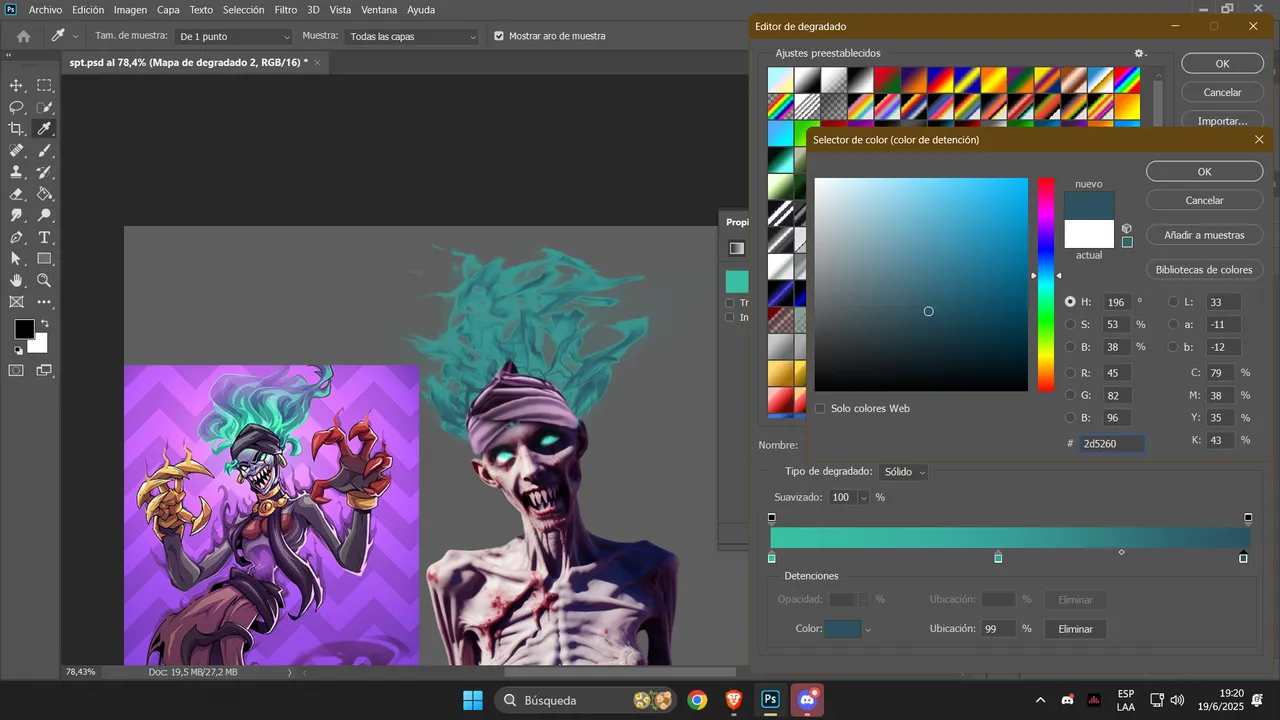Select the Lab b channel radio button
The image size is (1280, 720).
pos(1174,347)
